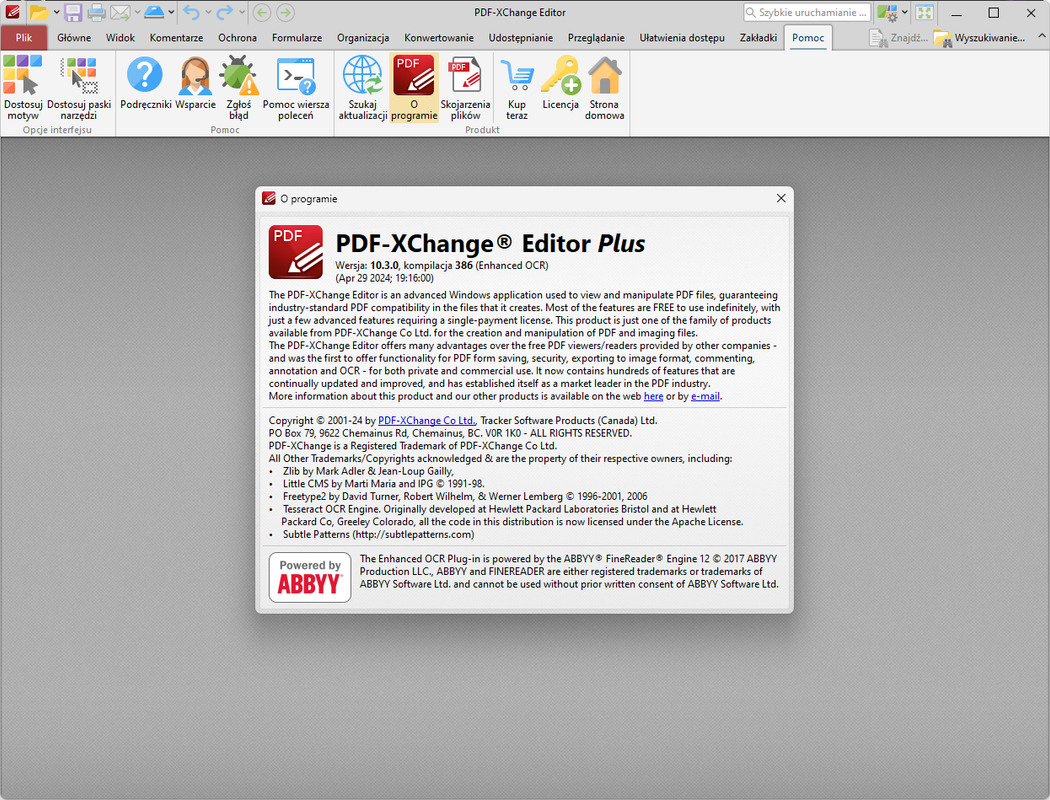Viewport: 1050px width, 800px height.
Task: Open the Ochrona tab
Action: tap(237, 38)
